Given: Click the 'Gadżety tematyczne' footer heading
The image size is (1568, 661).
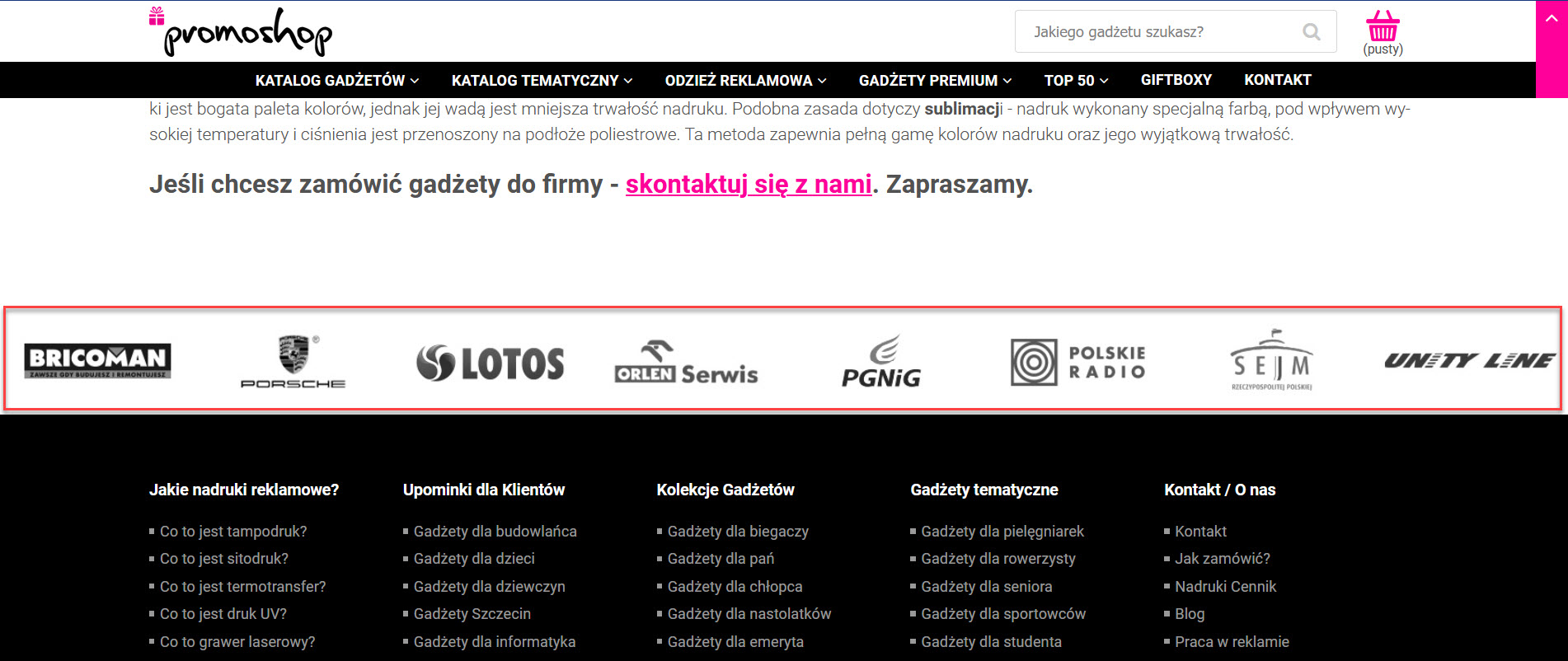Looking at the screenshot, I should [984, 490].
